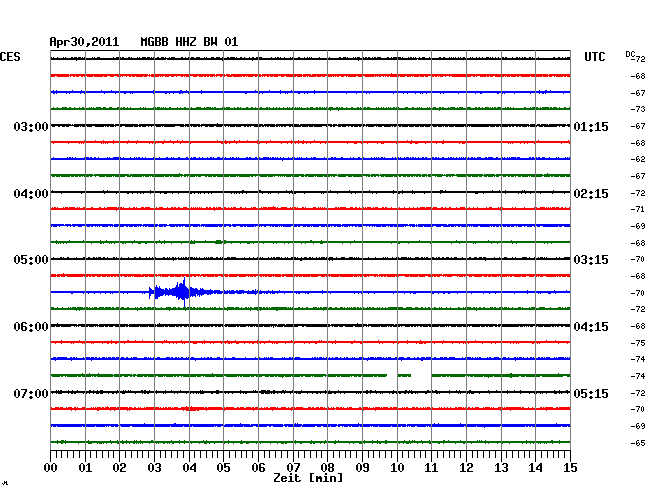
Task: Click the seismic event burst on blue trace
Action: 182,292
